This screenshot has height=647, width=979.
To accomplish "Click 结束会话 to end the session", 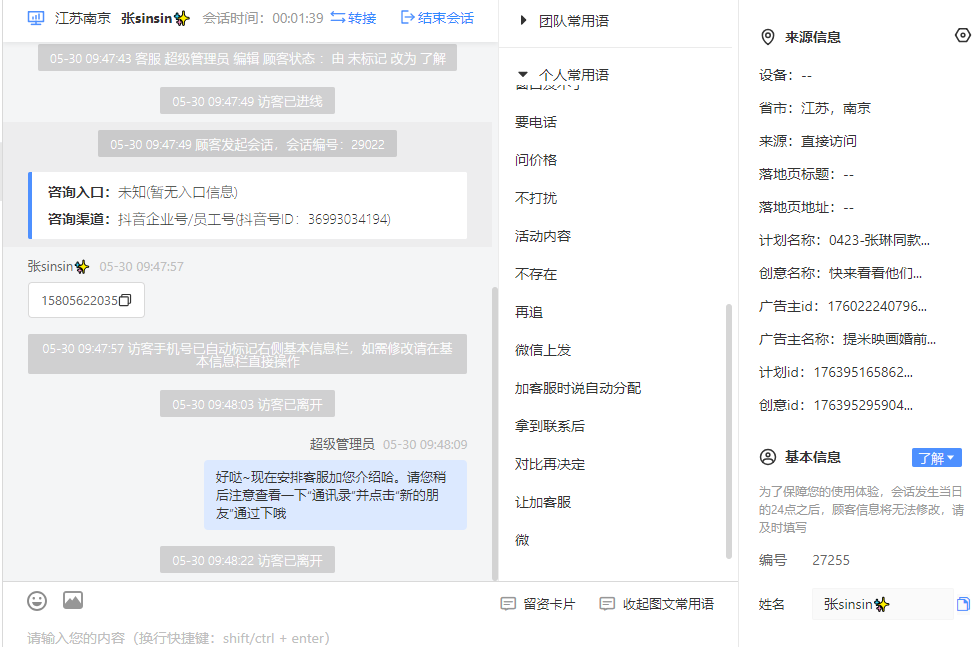I will [446, 18].
